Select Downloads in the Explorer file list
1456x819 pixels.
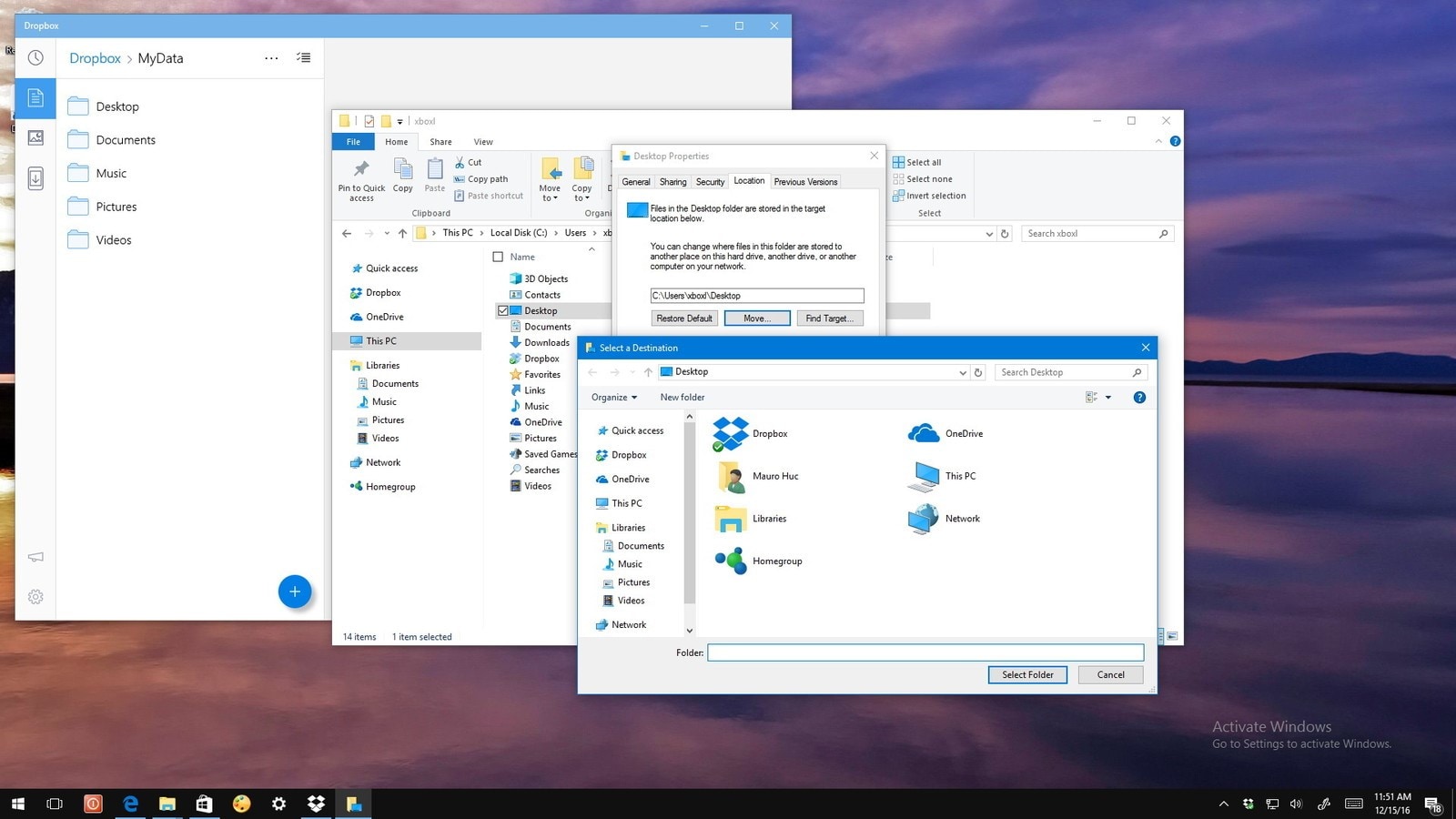pyautogui.click(x=541, y=343)
